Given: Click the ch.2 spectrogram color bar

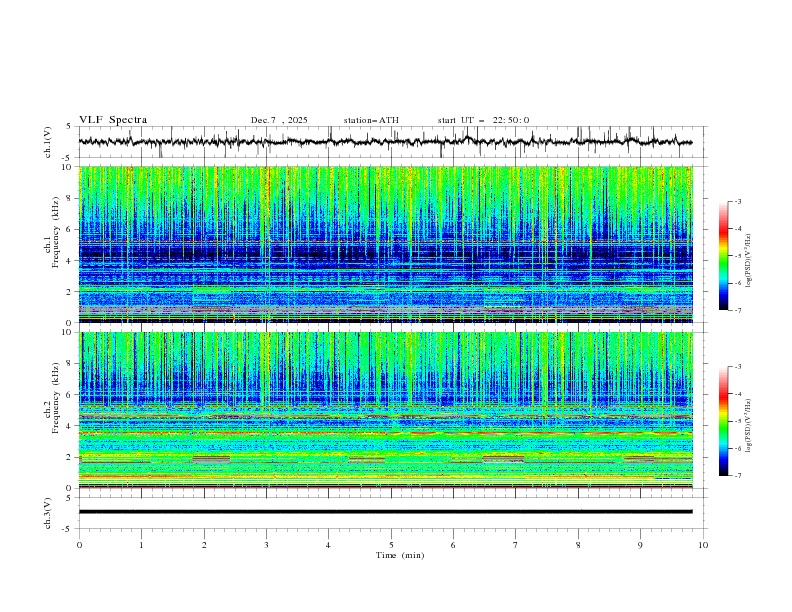Looking at the screenshot, I should pos(723,421).
